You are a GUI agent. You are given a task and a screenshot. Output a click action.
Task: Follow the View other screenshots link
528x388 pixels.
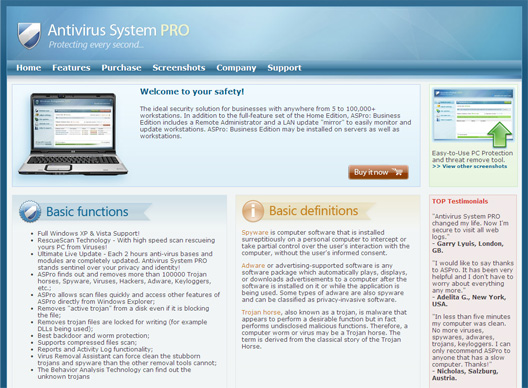pos(470,166)
